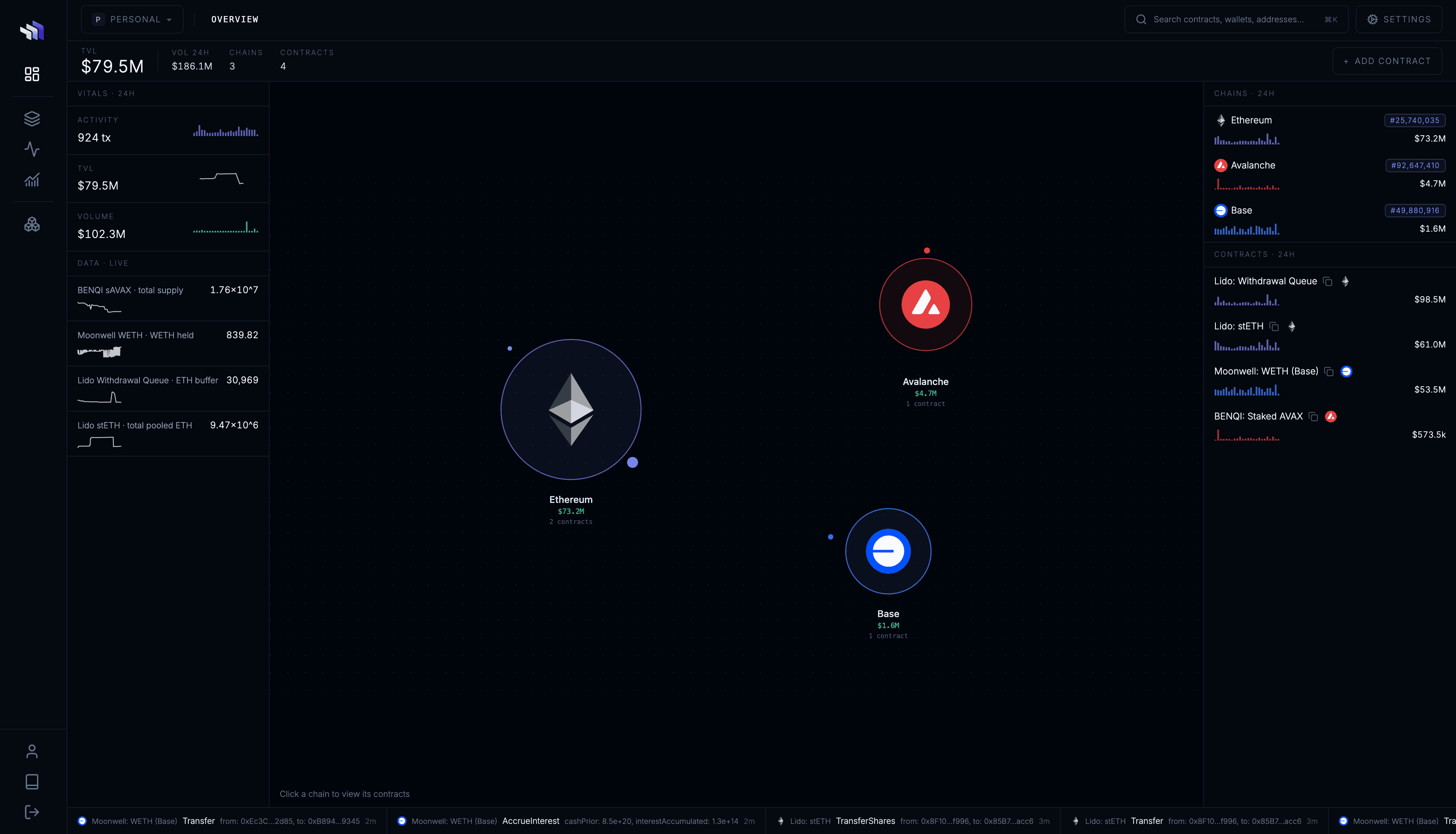The height and width of the screenshot is (834, 1456).
Task: Click the Ethereum chain name in Chains panel
Action: pyautogui.click(x=1251, y=120)
